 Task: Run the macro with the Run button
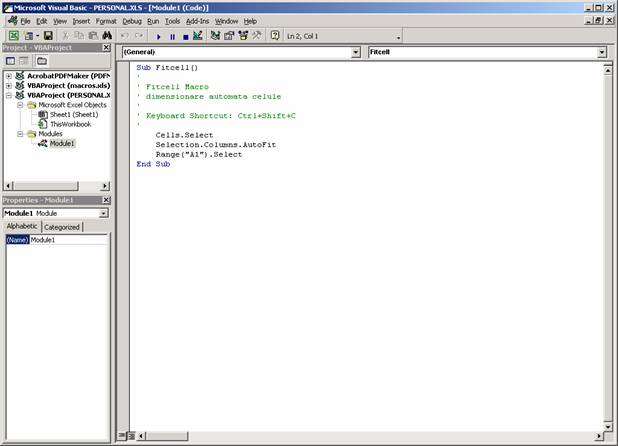click(x=158, y=35)
